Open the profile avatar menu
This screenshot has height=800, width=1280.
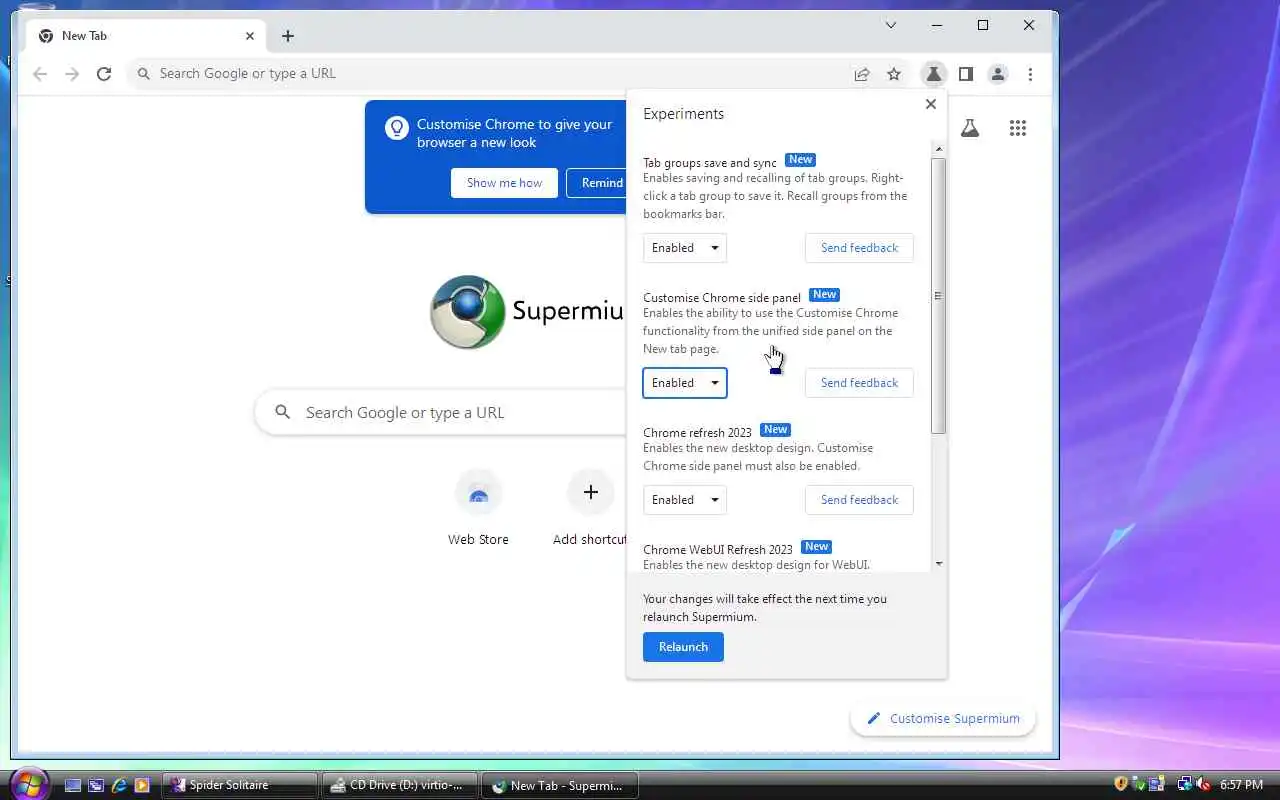pos(998,74)
